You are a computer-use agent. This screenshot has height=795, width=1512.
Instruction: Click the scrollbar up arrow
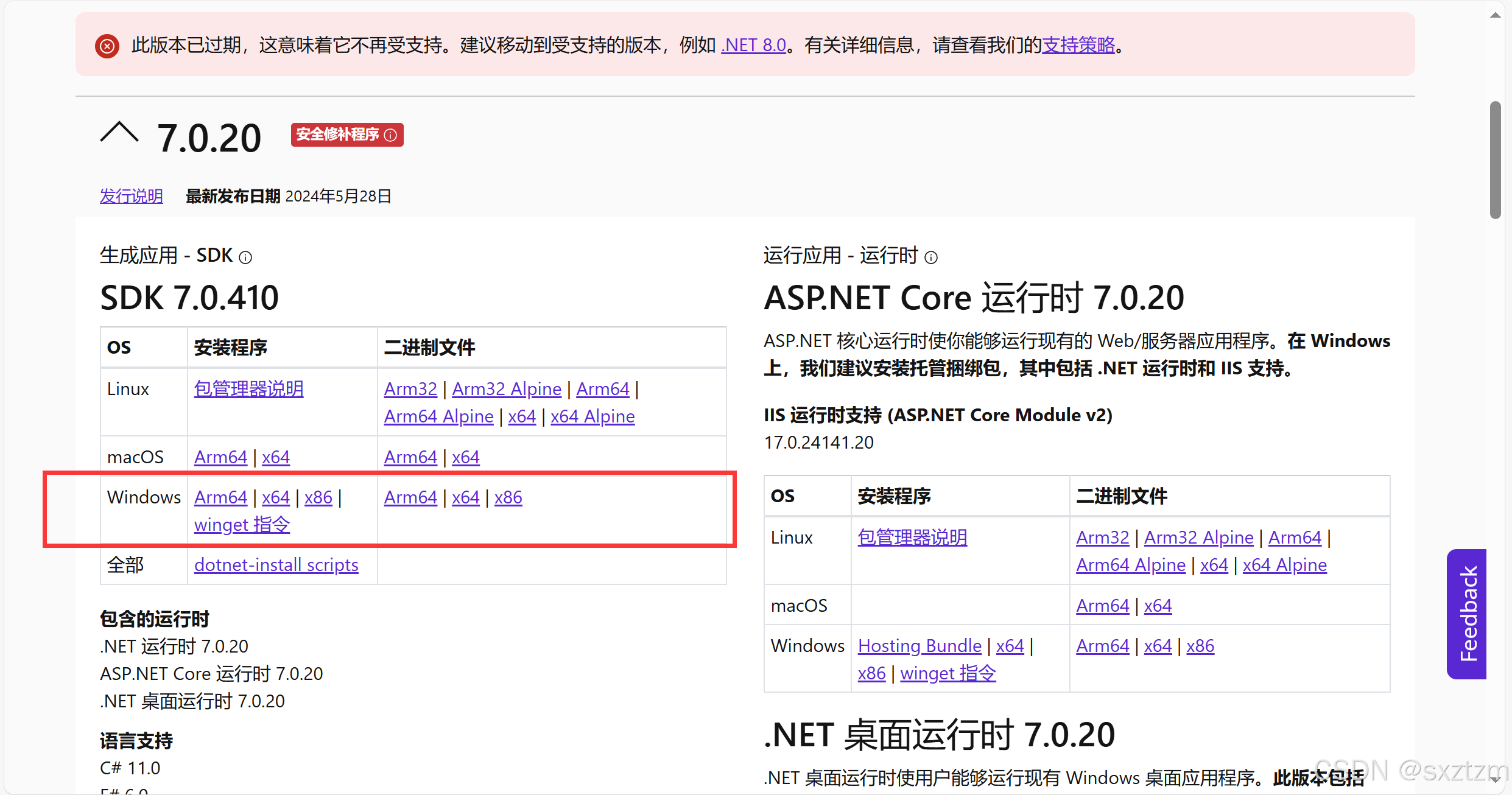tap(1496, 15)
